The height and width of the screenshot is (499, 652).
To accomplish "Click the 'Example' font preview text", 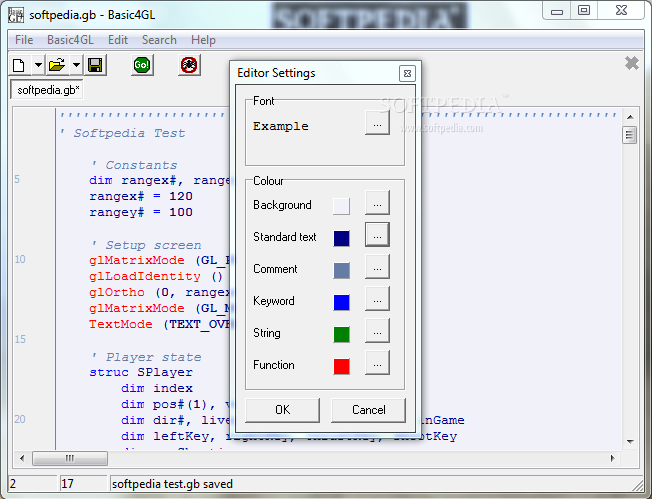I will click(x=281, y=126).
